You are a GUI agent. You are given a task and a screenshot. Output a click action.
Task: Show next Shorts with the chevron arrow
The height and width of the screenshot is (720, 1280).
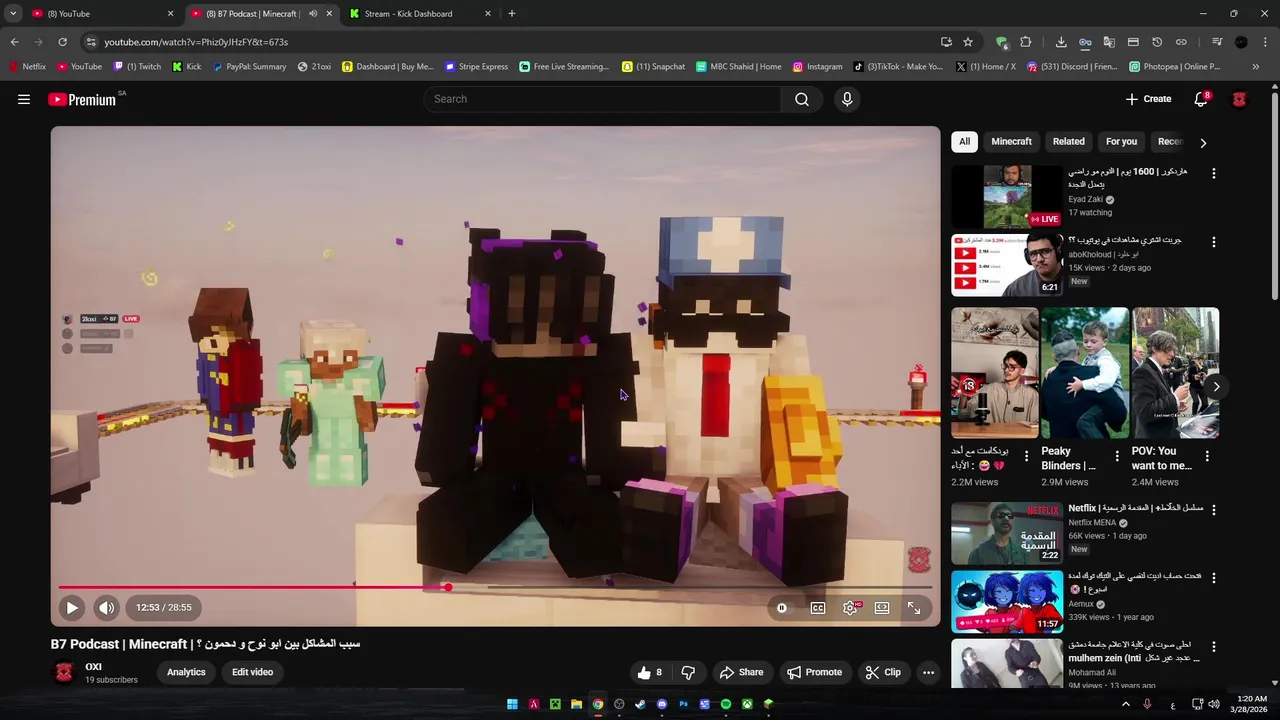point(1216,386)
